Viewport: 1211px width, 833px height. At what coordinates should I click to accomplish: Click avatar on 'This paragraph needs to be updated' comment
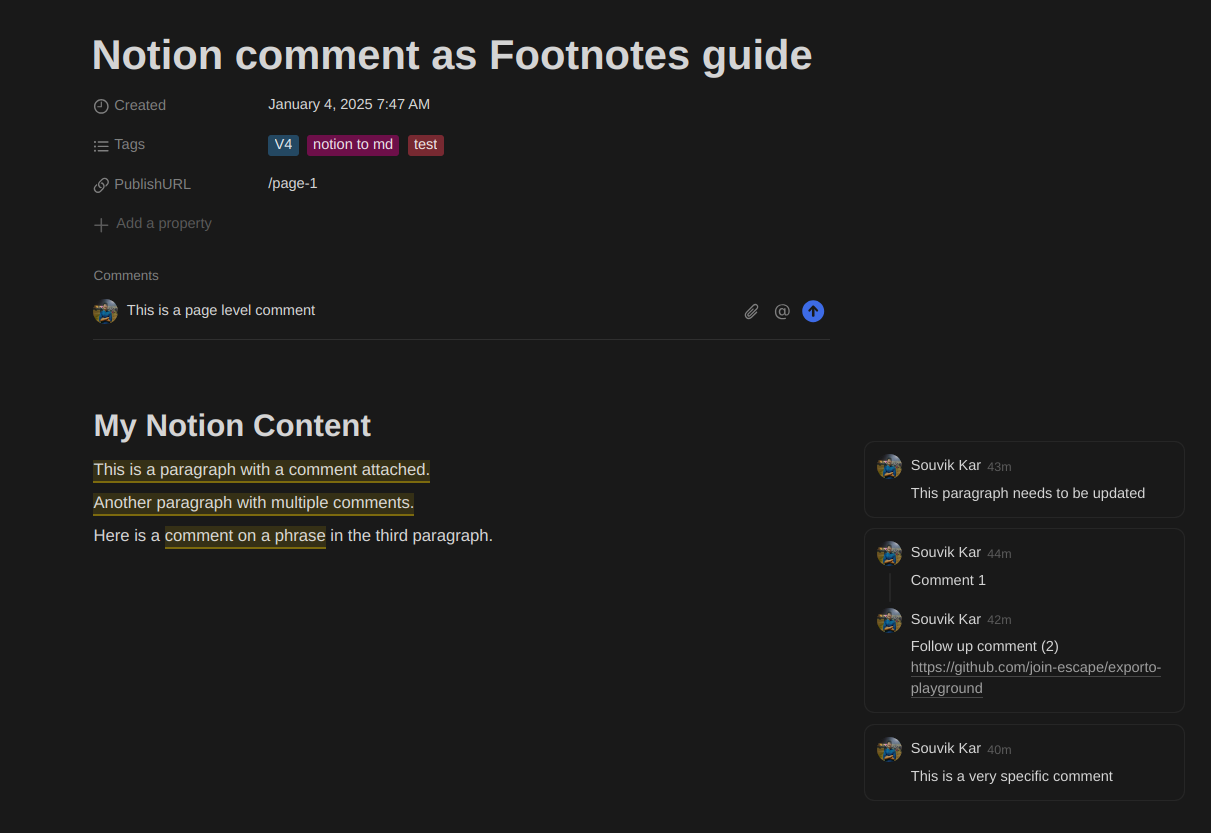tap(889, 466)
